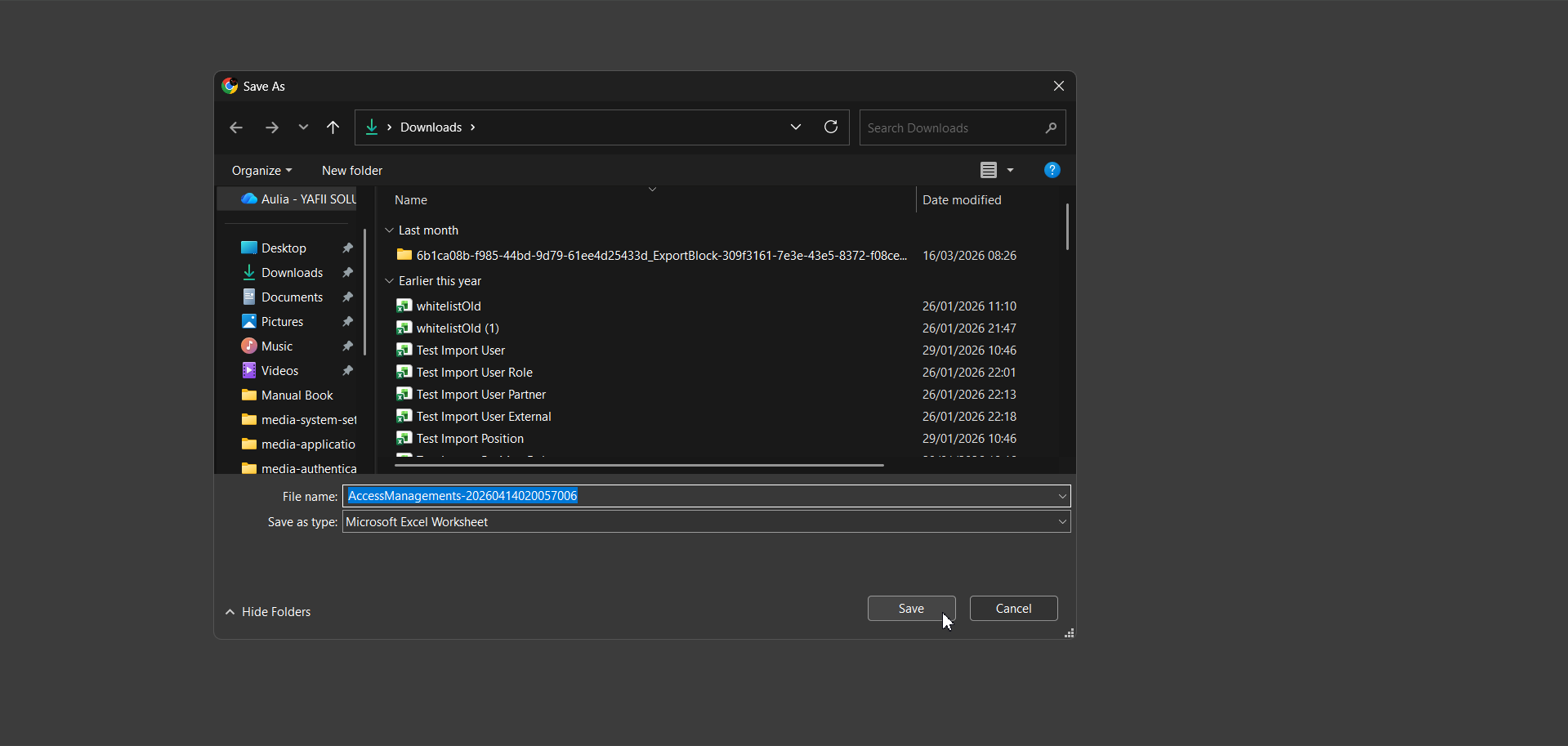This screenshot has width=1568, height=746.
Task: Open address bar previous locations dropdown
Action: 796,127
